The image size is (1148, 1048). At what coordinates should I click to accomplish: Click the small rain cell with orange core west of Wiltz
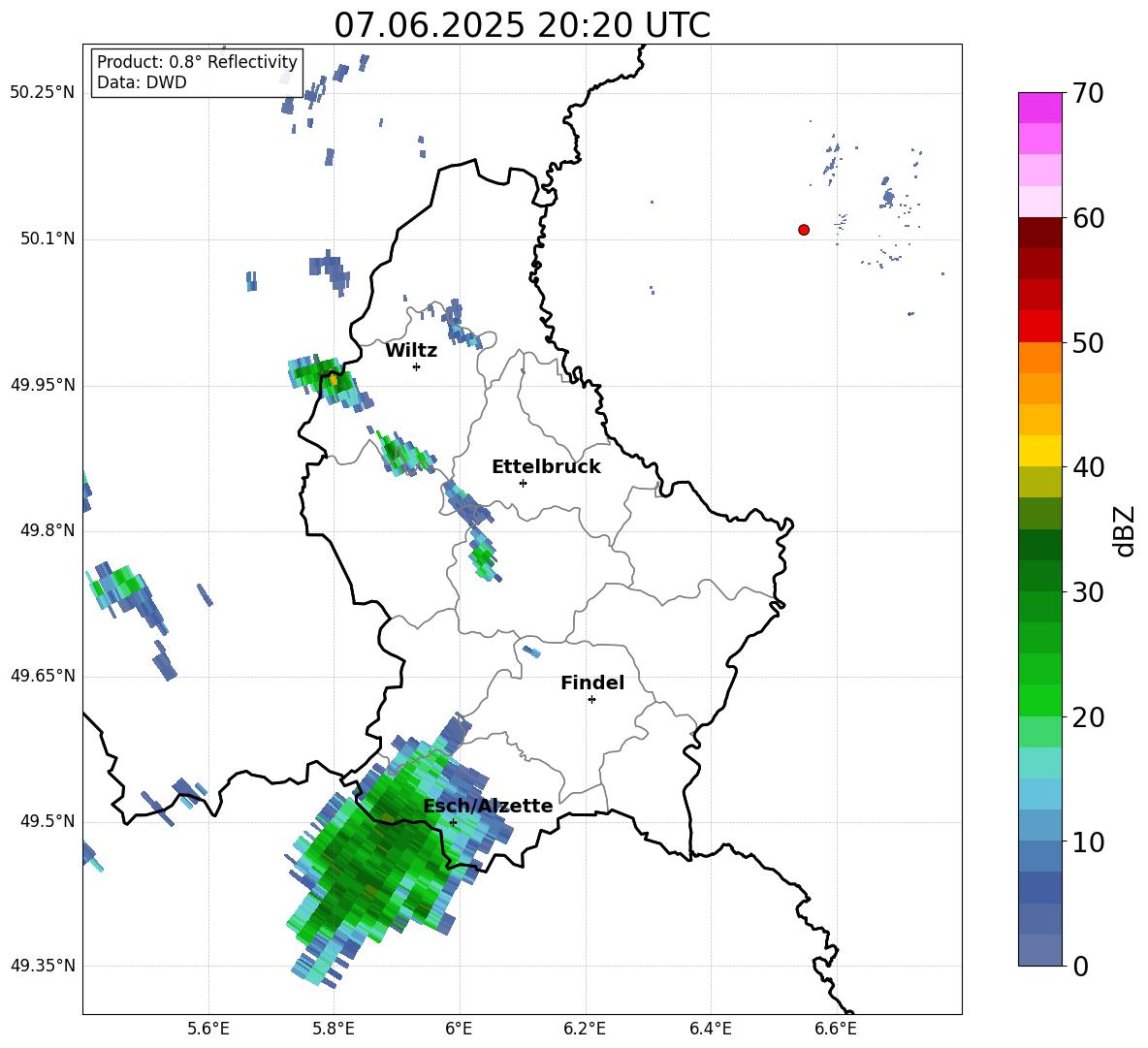[x=330, y=381]
